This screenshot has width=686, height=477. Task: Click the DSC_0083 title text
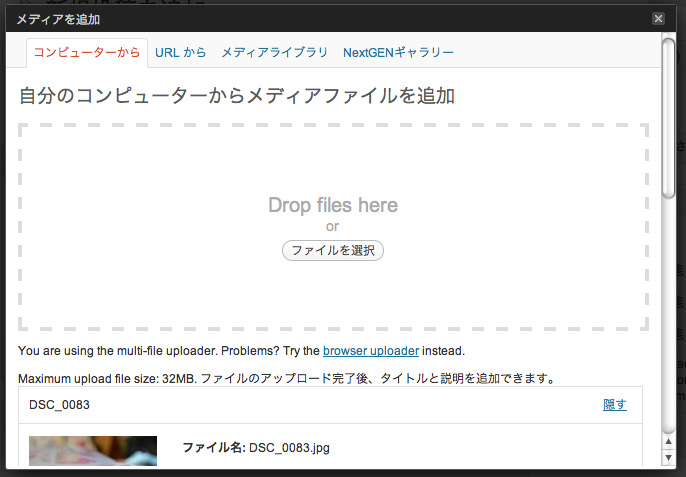(59, 405)
